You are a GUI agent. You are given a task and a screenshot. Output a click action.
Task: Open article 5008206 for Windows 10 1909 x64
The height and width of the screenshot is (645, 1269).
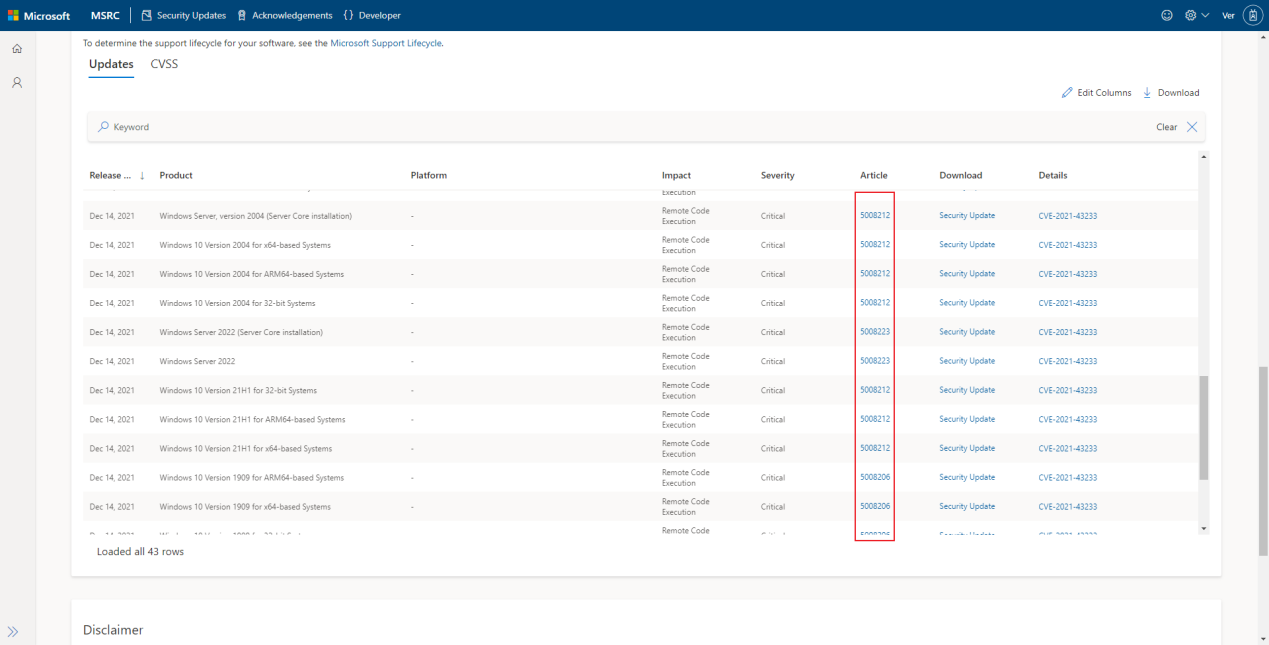click(875, 506)
